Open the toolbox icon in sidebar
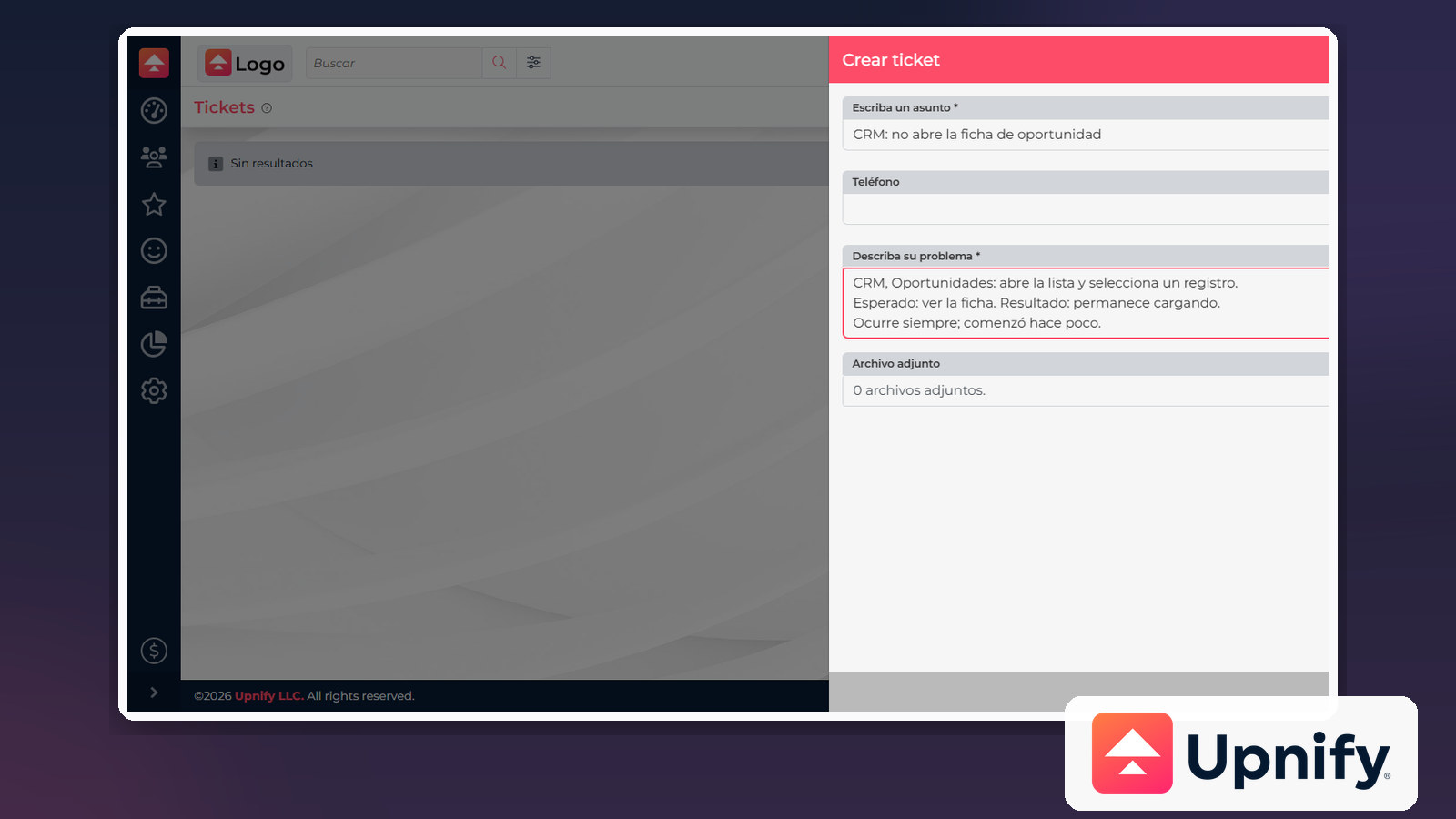The image size is (1456, 819). [x=154, y=298]
